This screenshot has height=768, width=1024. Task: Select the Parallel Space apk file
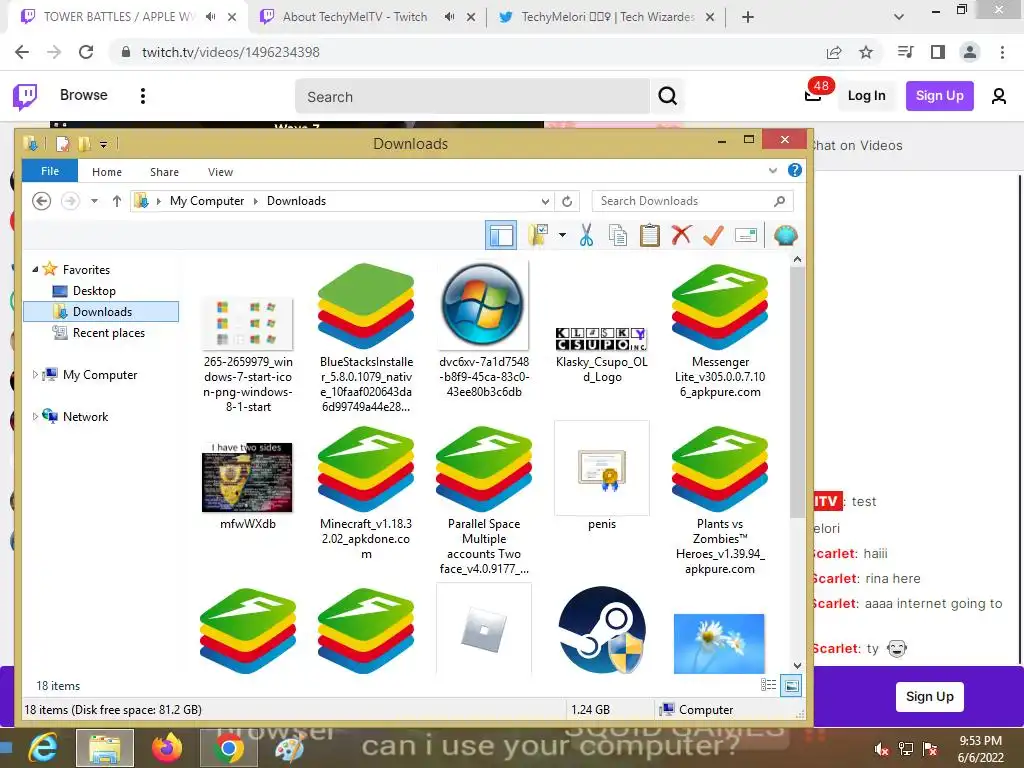coord(483,469)
